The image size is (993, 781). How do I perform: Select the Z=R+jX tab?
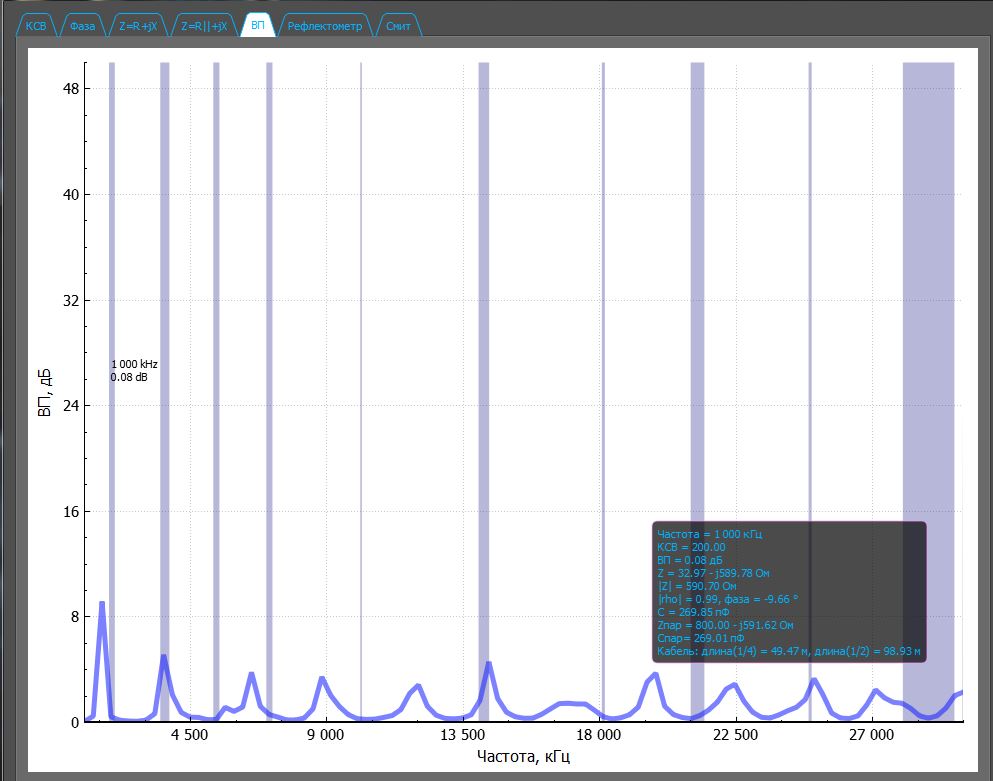point(136,27)
